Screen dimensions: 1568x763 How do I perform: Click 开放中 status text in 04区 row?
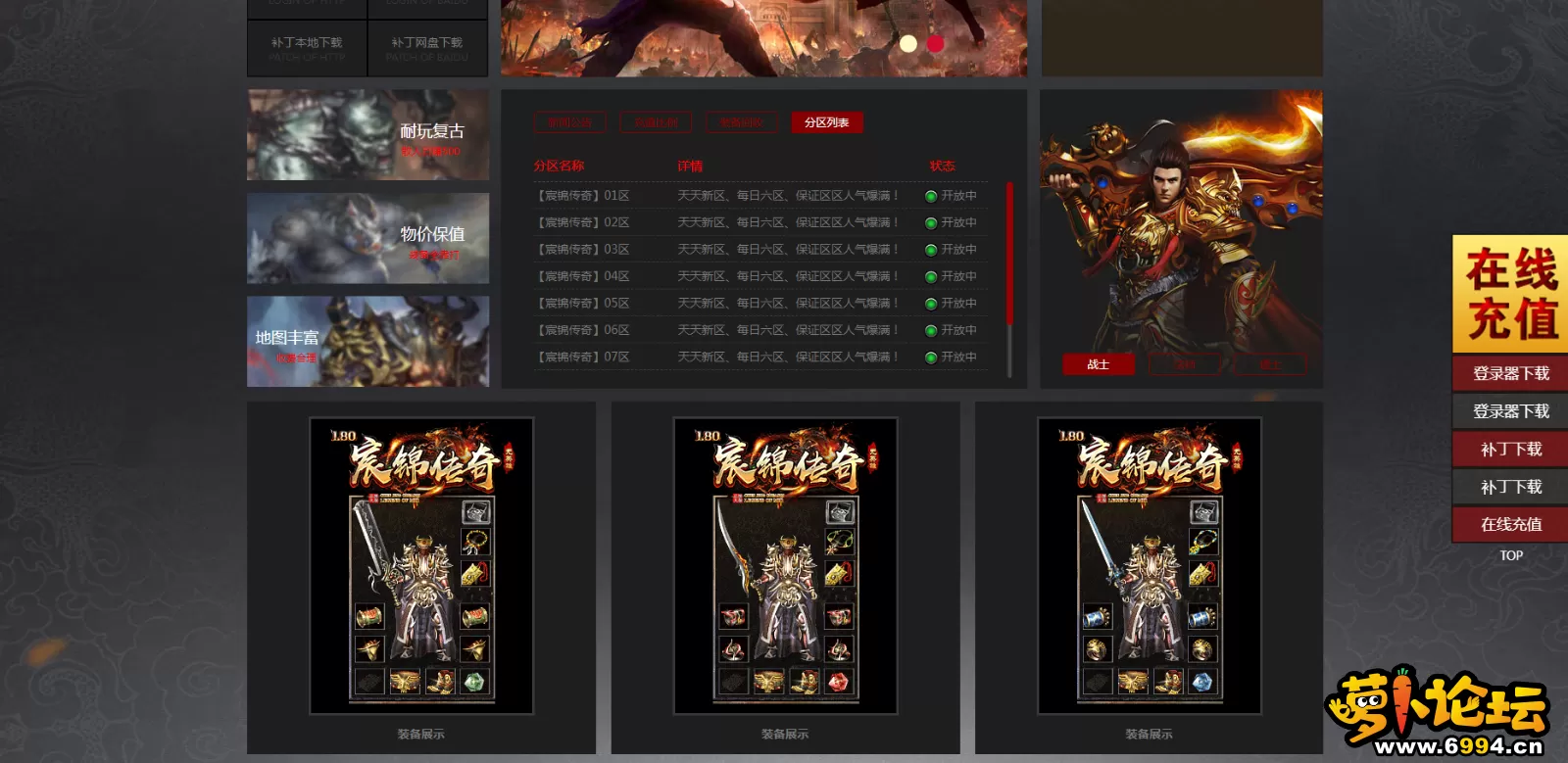pos(958,277)
